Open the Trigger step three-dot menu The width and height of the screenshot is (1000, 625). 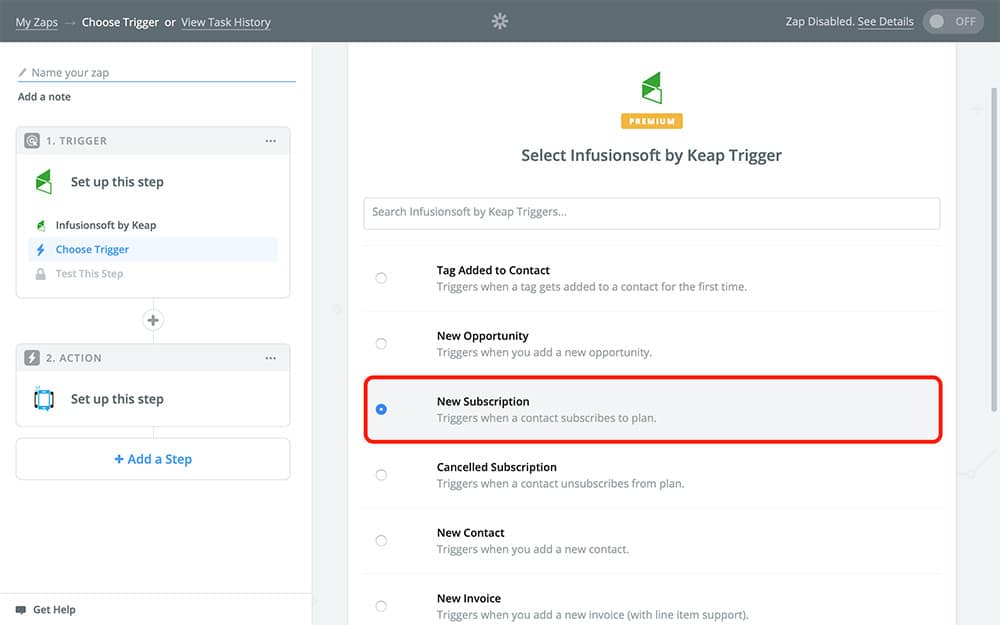point(271,141)
